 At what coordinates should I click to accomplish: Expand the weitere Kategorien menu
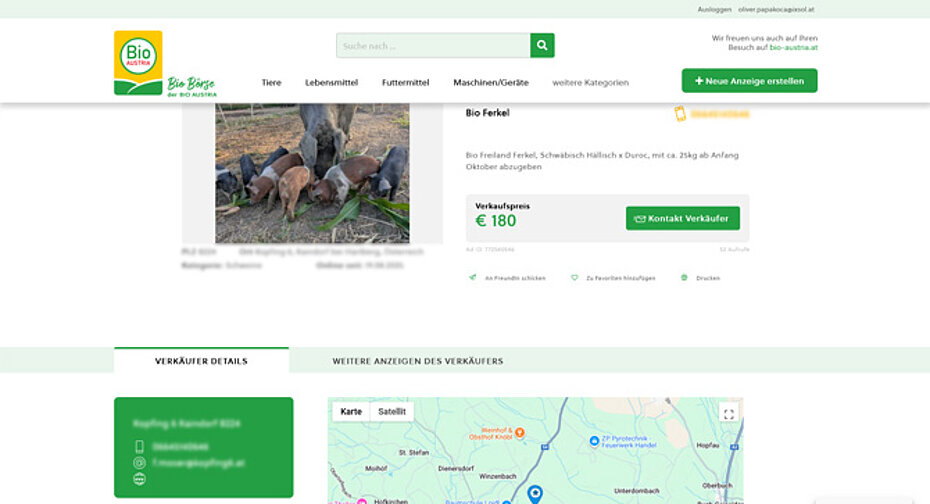pos(590,82)
